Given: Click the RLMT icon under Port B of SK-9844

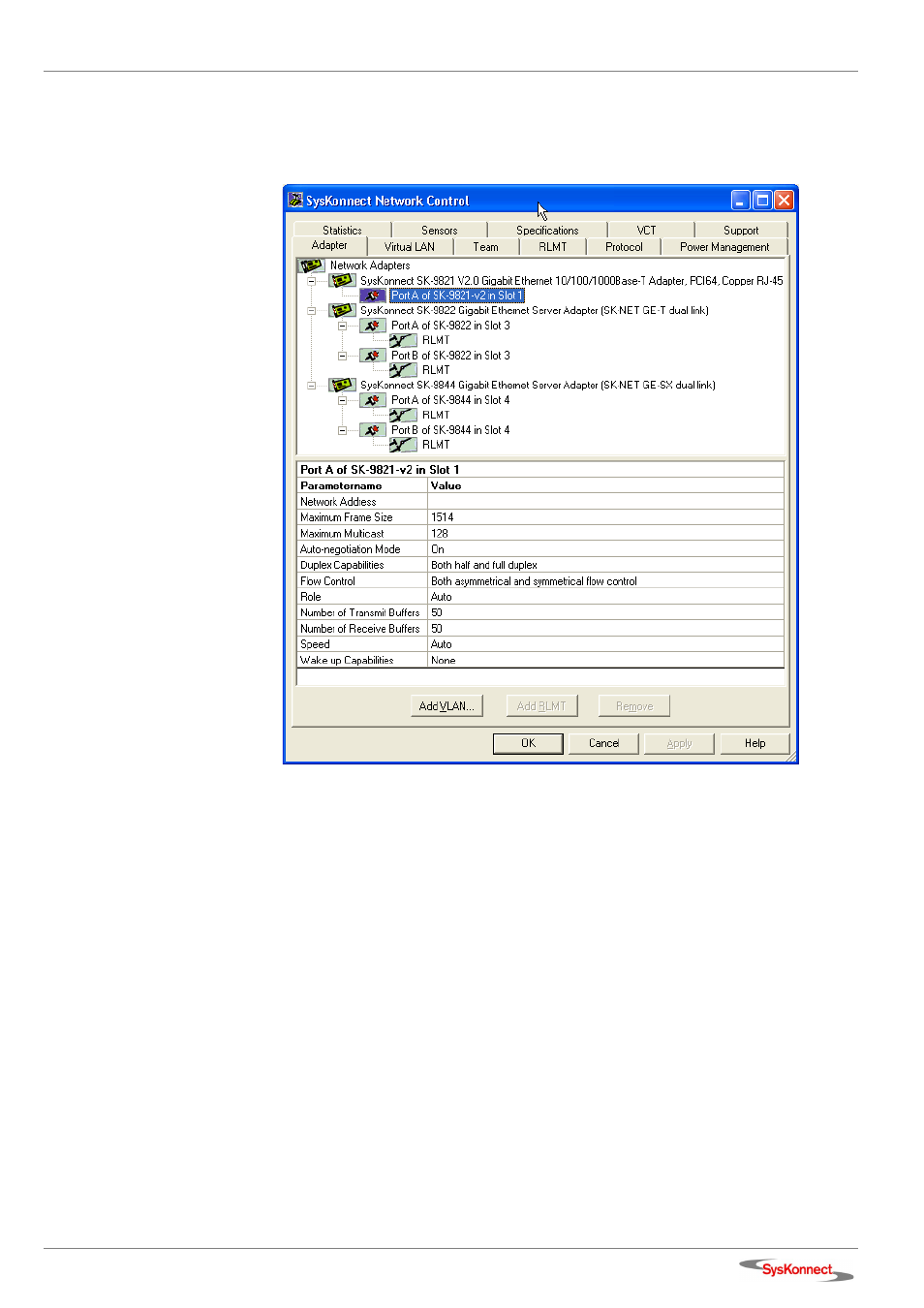Looking at the screenshot, I should 403,445.
